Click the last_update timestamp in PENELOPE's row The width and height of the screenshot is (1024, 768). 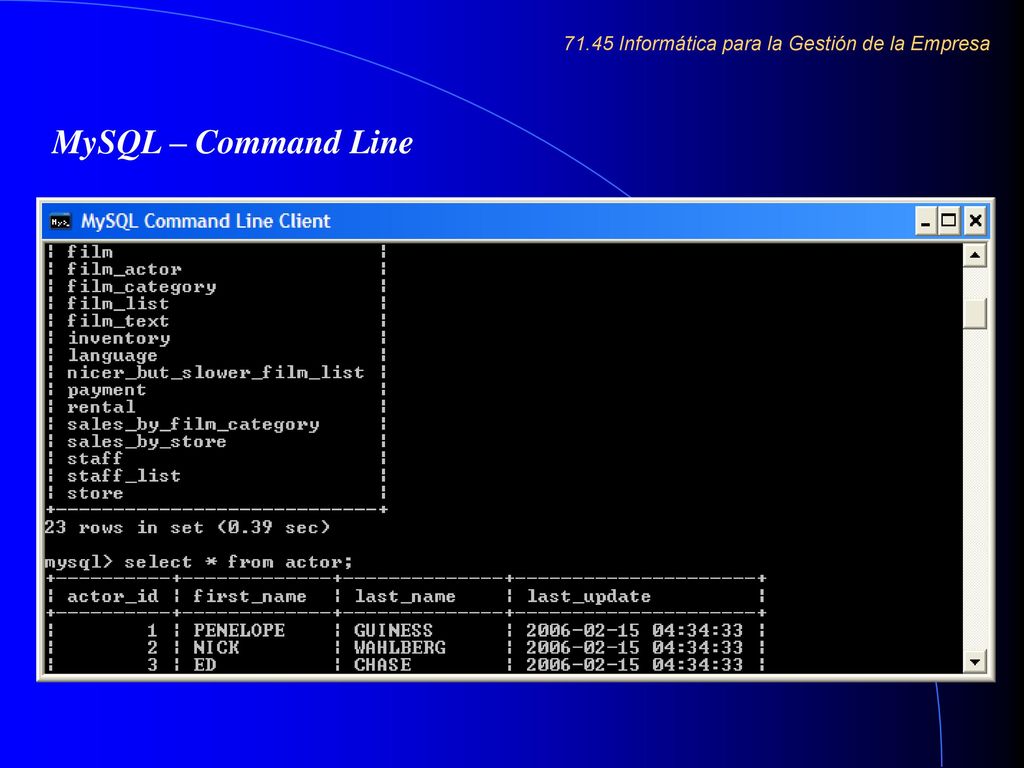[635, 630]
